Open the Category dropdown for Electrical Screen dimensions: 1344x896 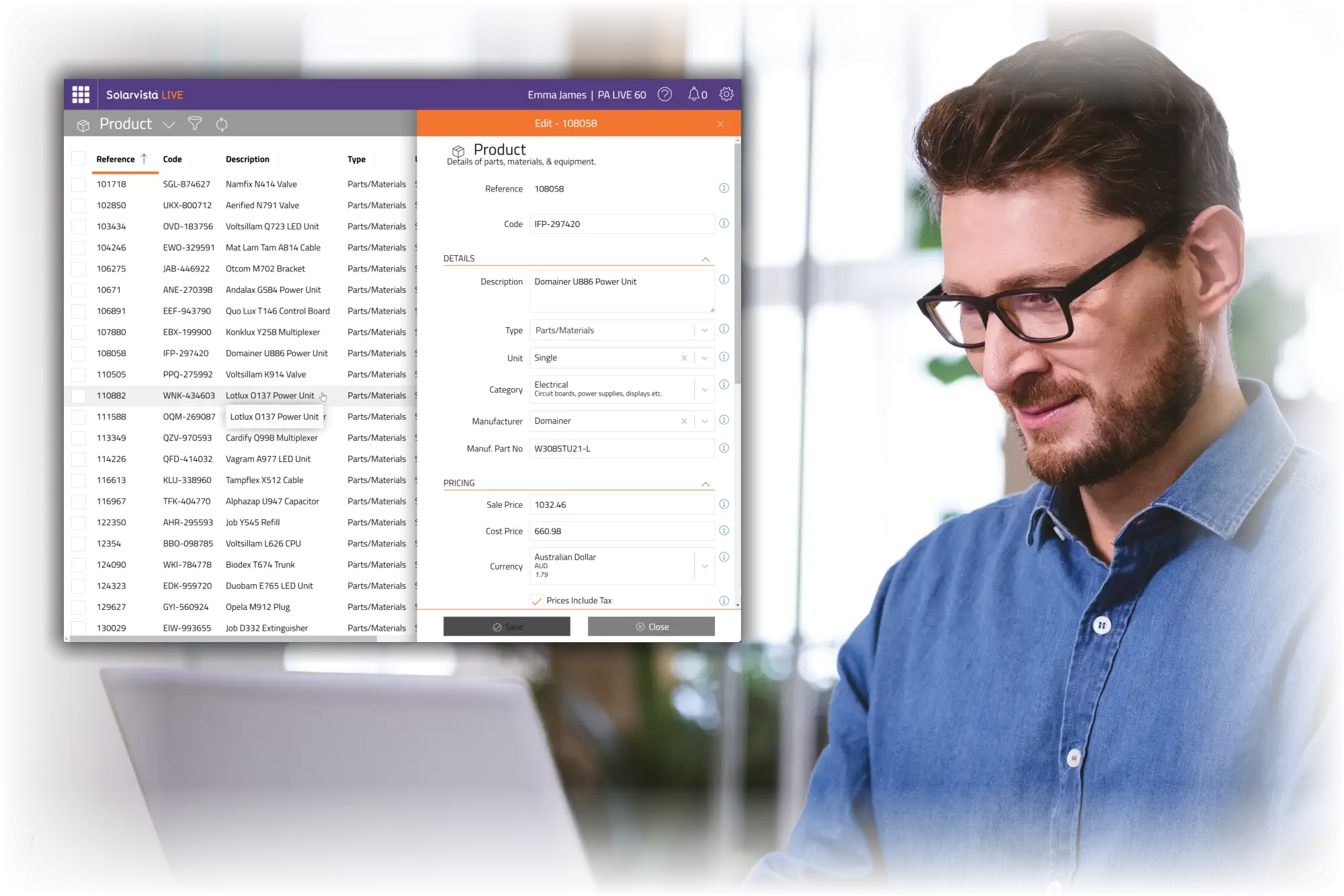pyautogui.click(x=706, y=389)
